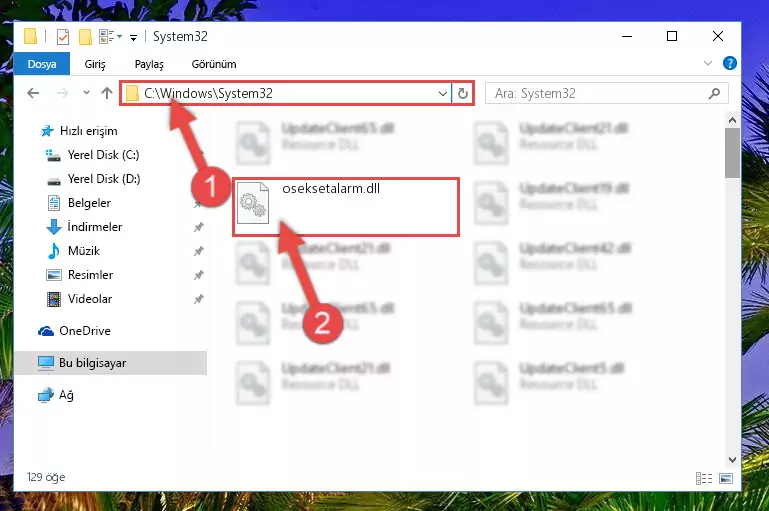
Task: Click the scroll down arrow of the file list
Action: tap(732, 460)
